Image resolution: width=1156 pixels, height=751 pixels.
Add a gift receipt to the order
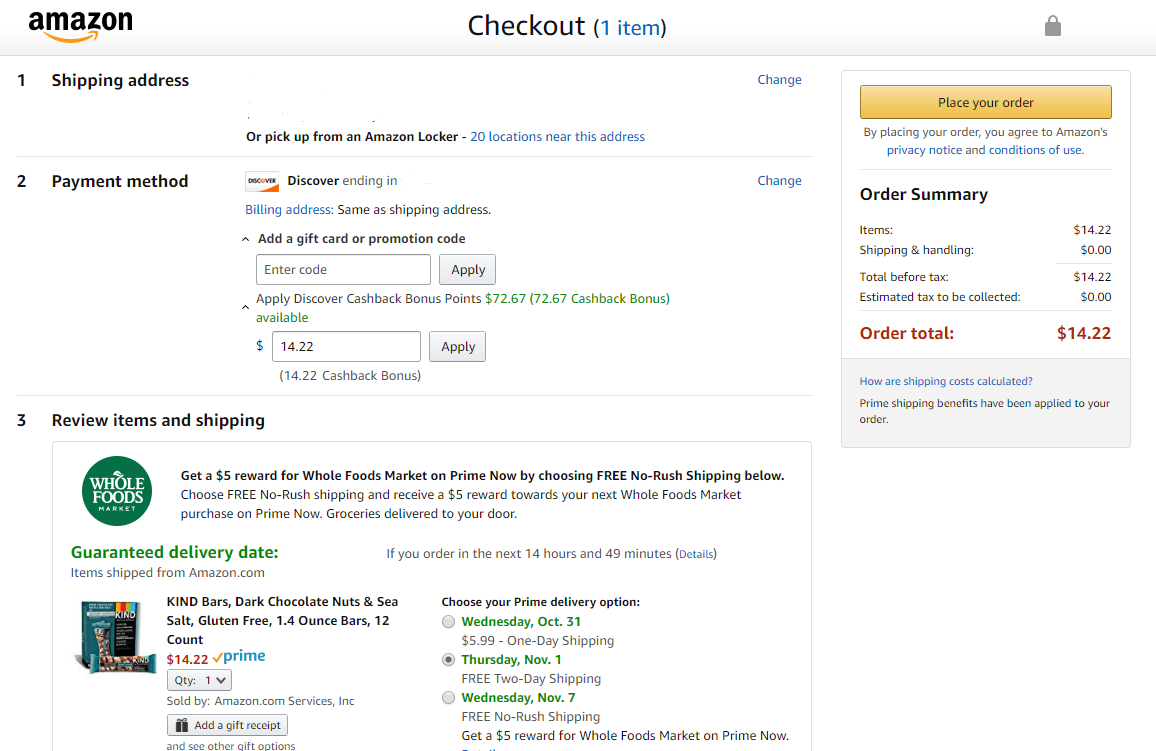click(x=228, y=725)
